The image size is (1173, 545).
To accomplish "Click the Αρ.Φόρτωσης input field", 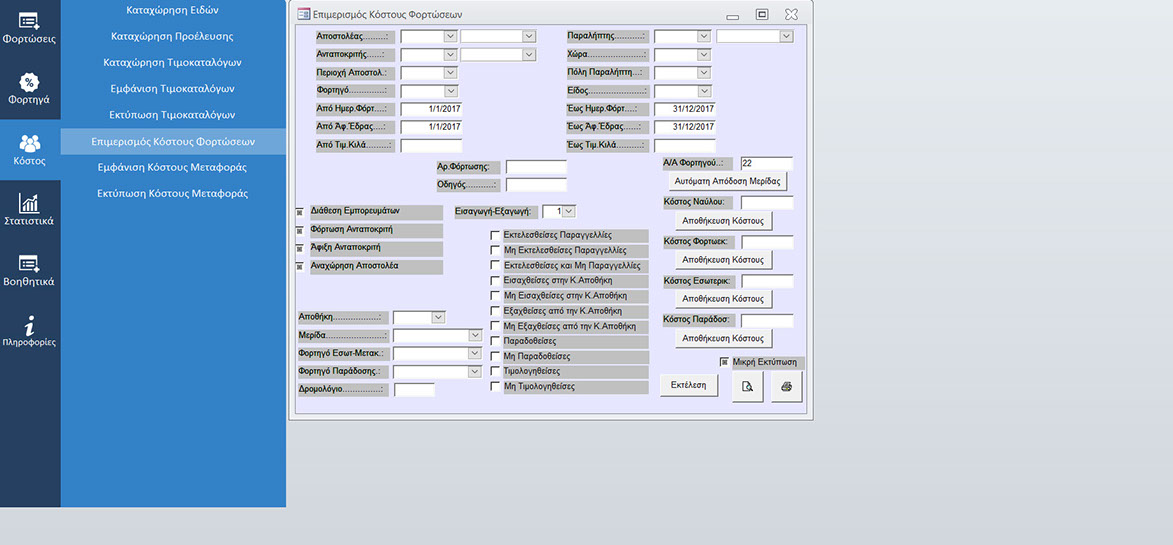I will coord(536,167).
